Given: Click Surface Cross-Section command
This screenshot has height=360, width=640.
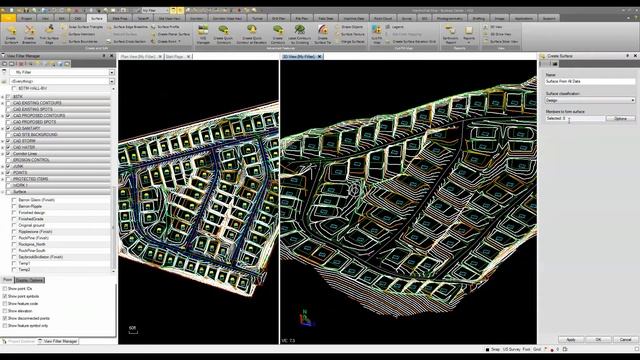Looking at the screenshot, I should point(126,41).
